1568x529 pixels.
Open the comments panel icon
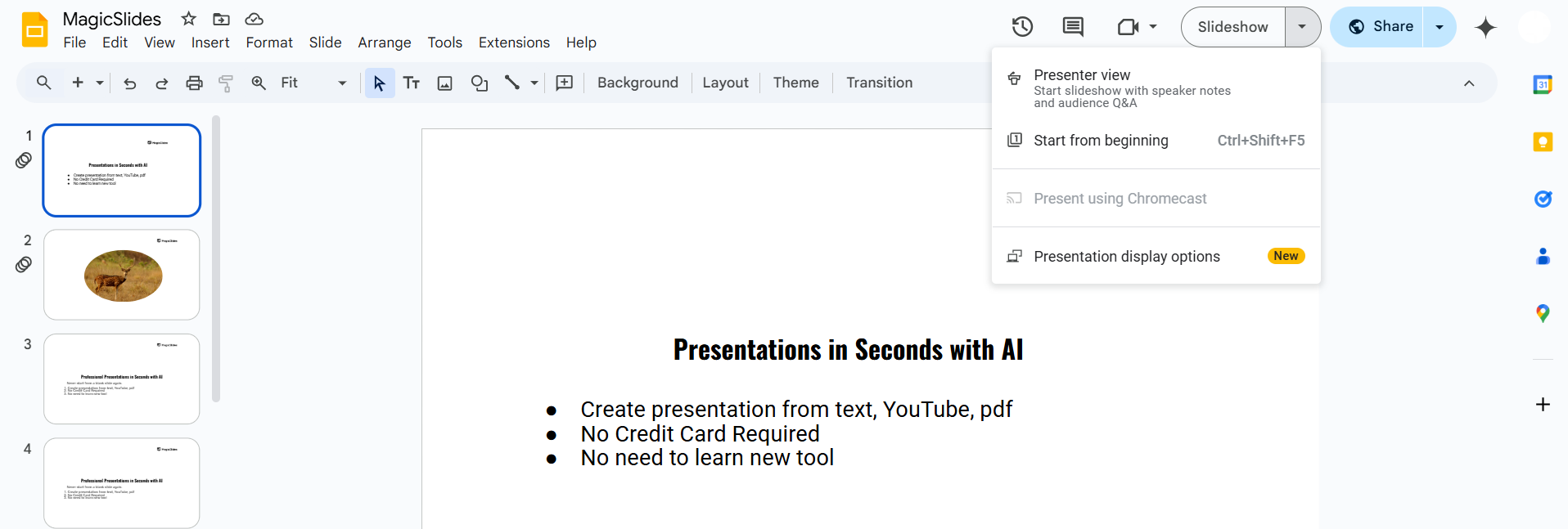1073,27
